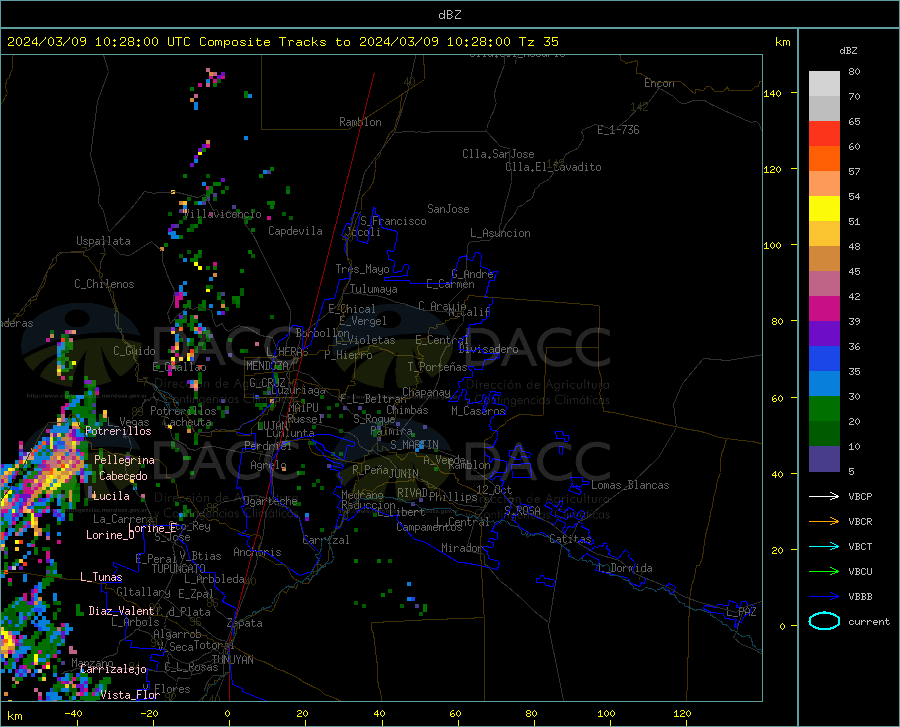Pick the 5 dBZ dark purple swatch
900x727 pixels.
pos(824,459)
